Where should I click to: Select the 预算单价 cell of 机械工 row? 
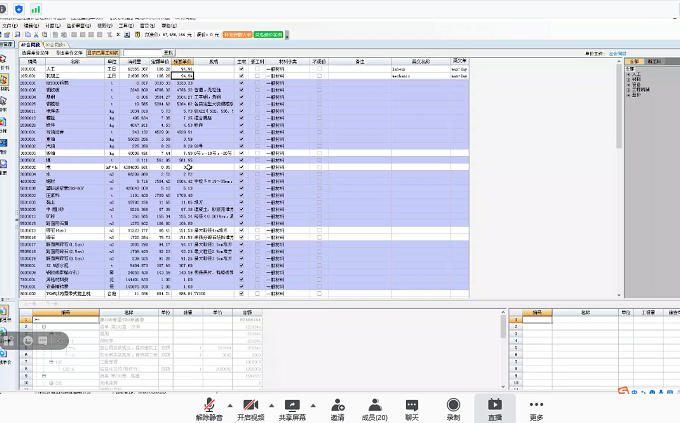(x=183, y=76)
